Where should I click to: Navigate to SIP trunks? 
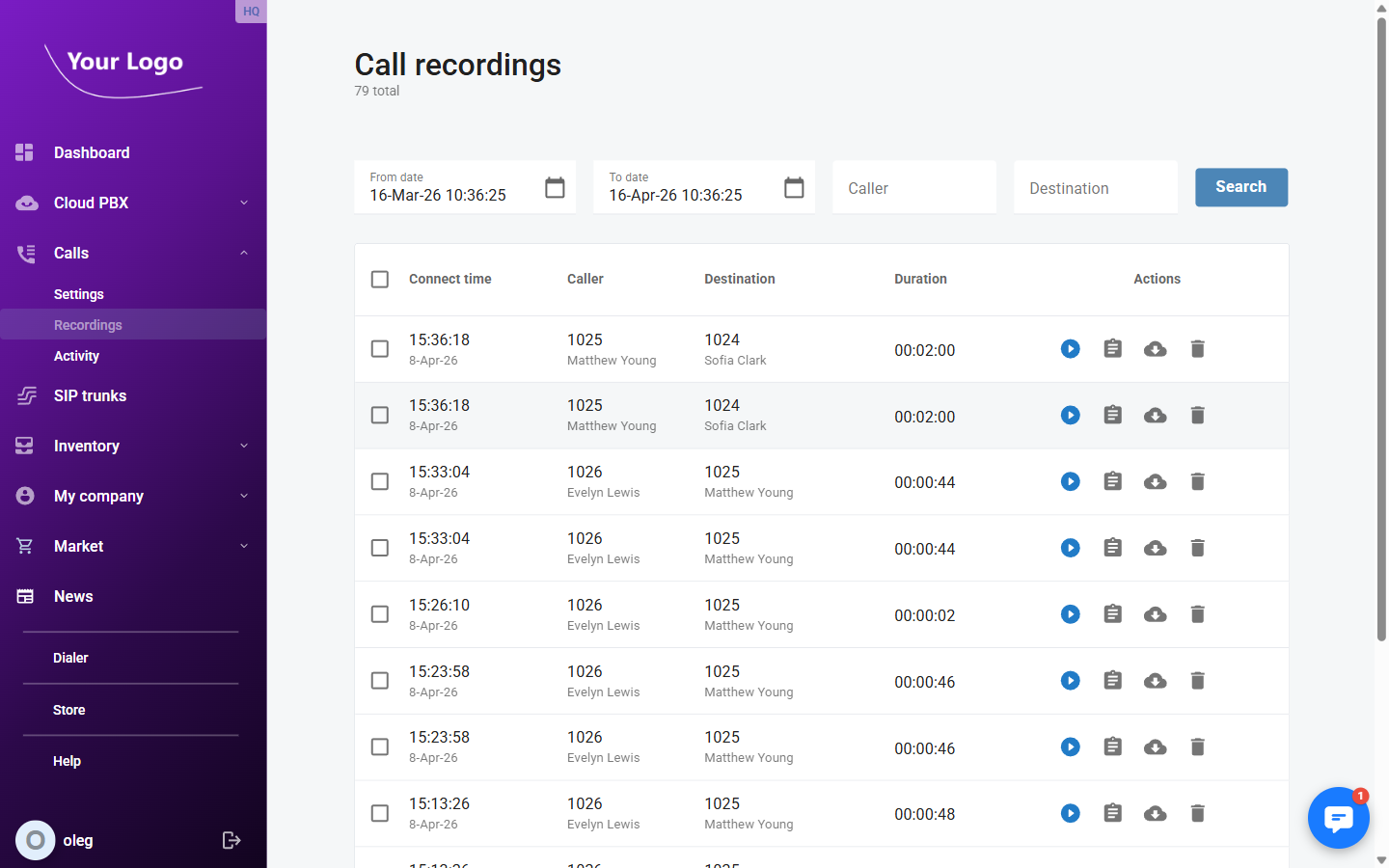point(91,395)
